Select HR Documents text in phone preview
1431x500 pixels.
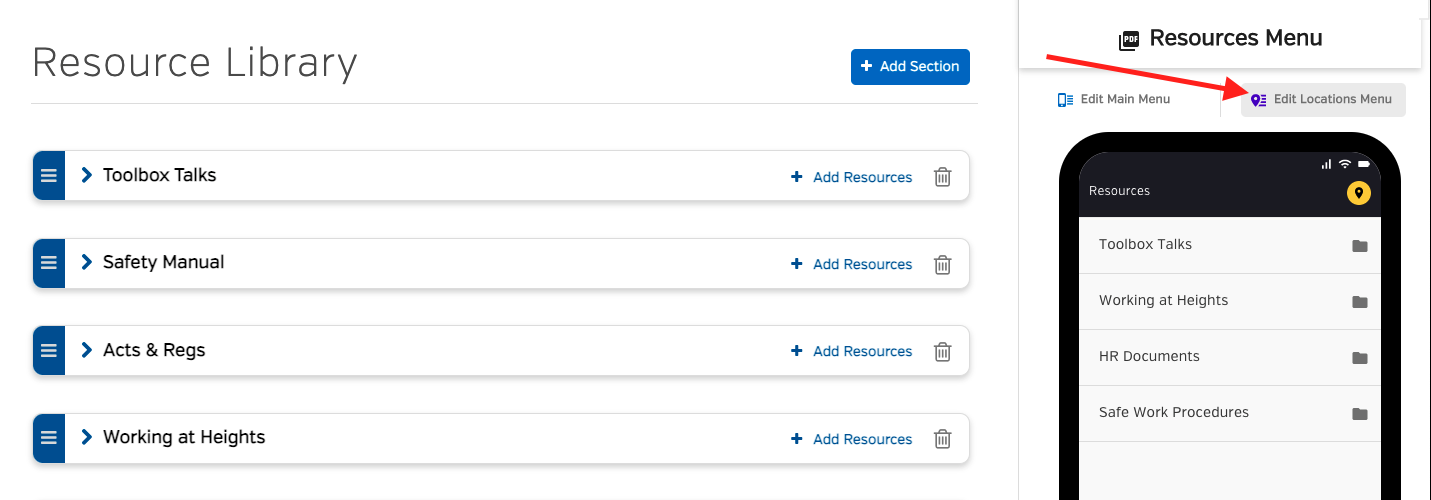pos(1149,356)
